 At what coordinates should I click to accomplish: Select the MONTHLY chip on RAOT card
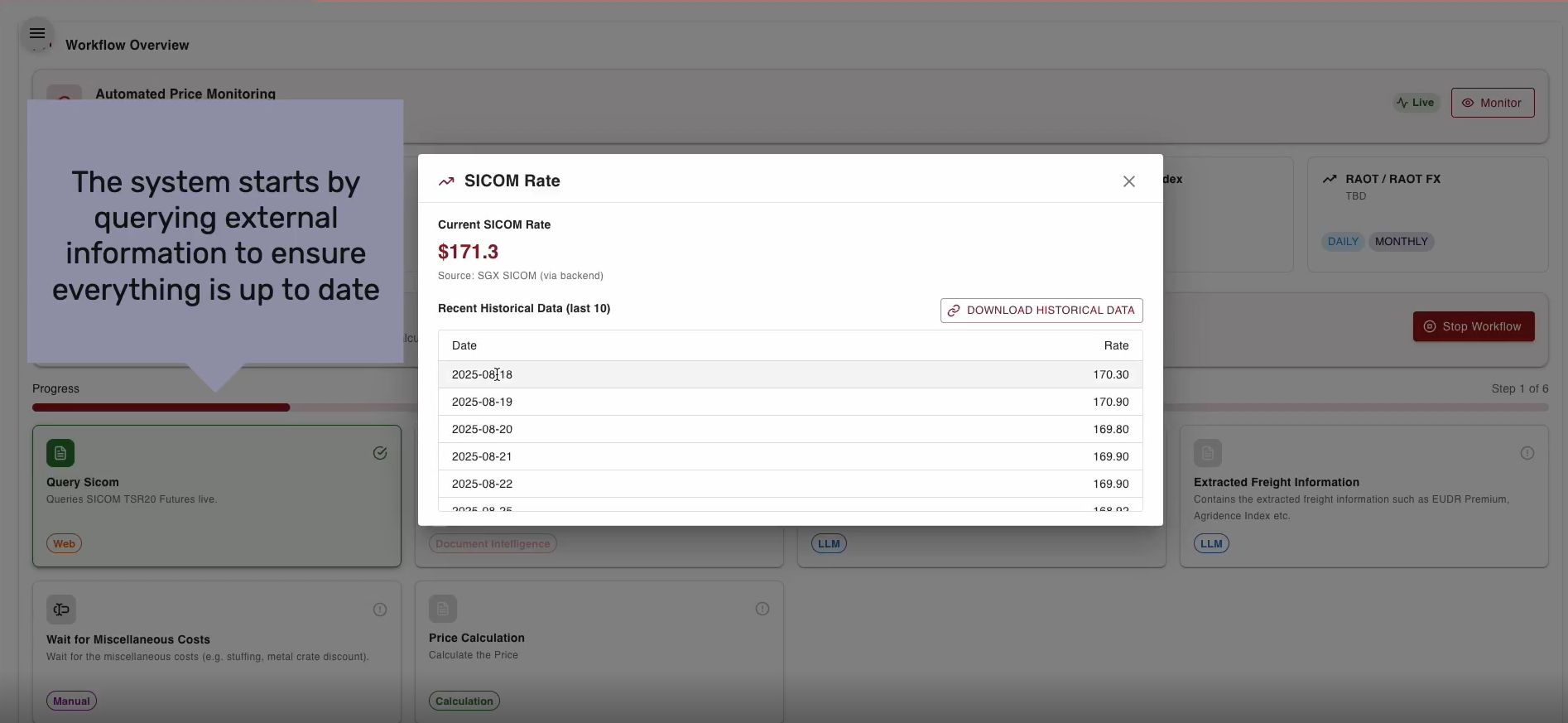1401,242
